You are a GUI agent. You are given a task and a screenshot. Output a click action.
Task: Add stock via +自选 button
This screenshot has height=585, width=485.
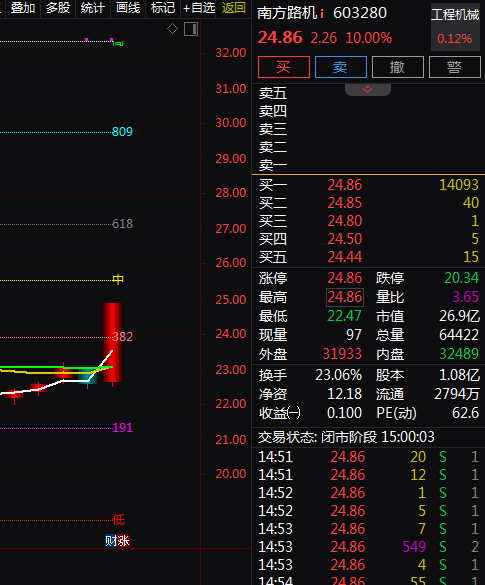tap(199, 7)
